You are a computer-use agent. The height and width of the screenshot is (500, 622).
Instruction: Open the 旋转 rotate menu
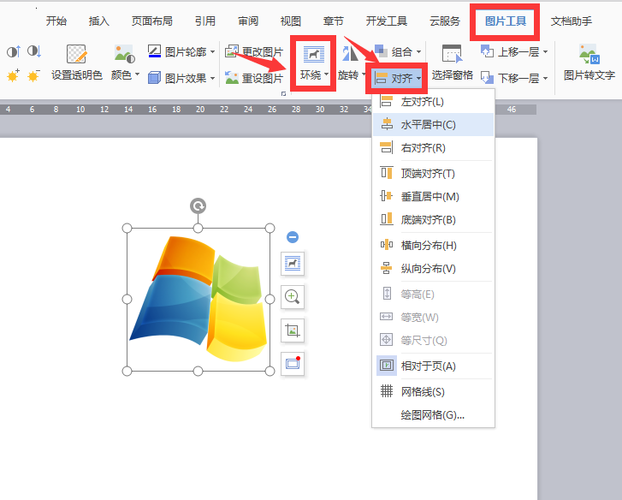[x=351, y=63]
